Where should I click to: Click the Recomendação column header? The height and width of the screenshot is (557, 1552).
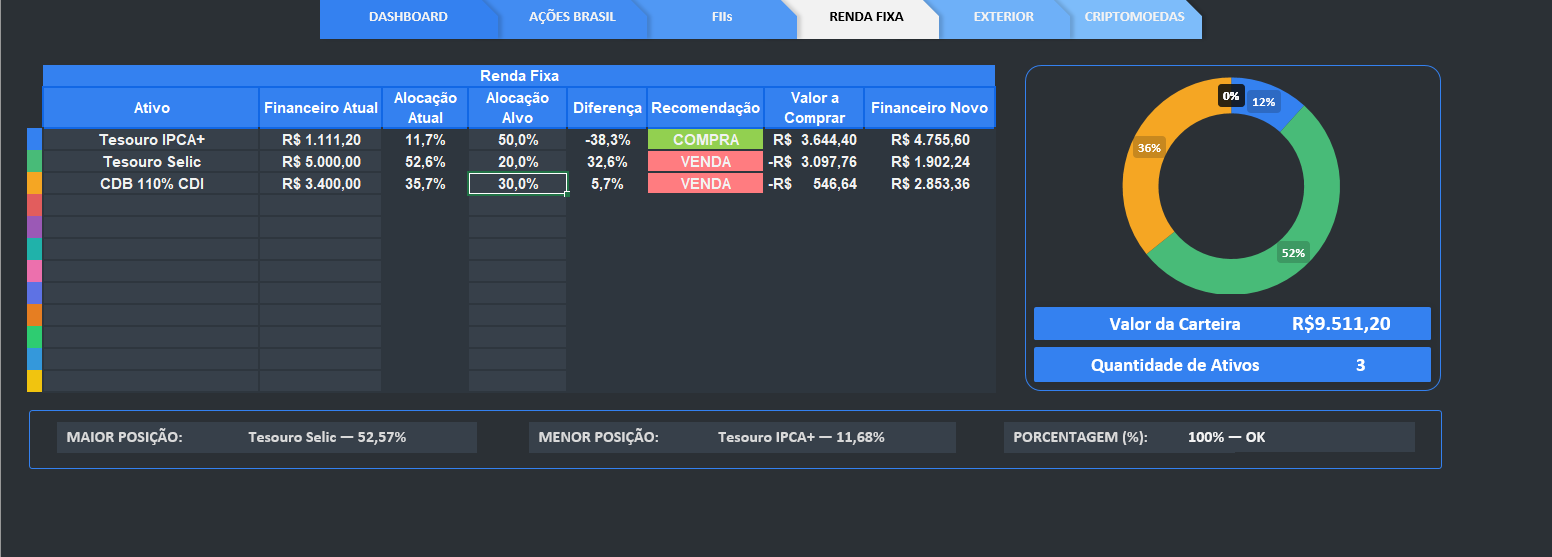point(705,108)
